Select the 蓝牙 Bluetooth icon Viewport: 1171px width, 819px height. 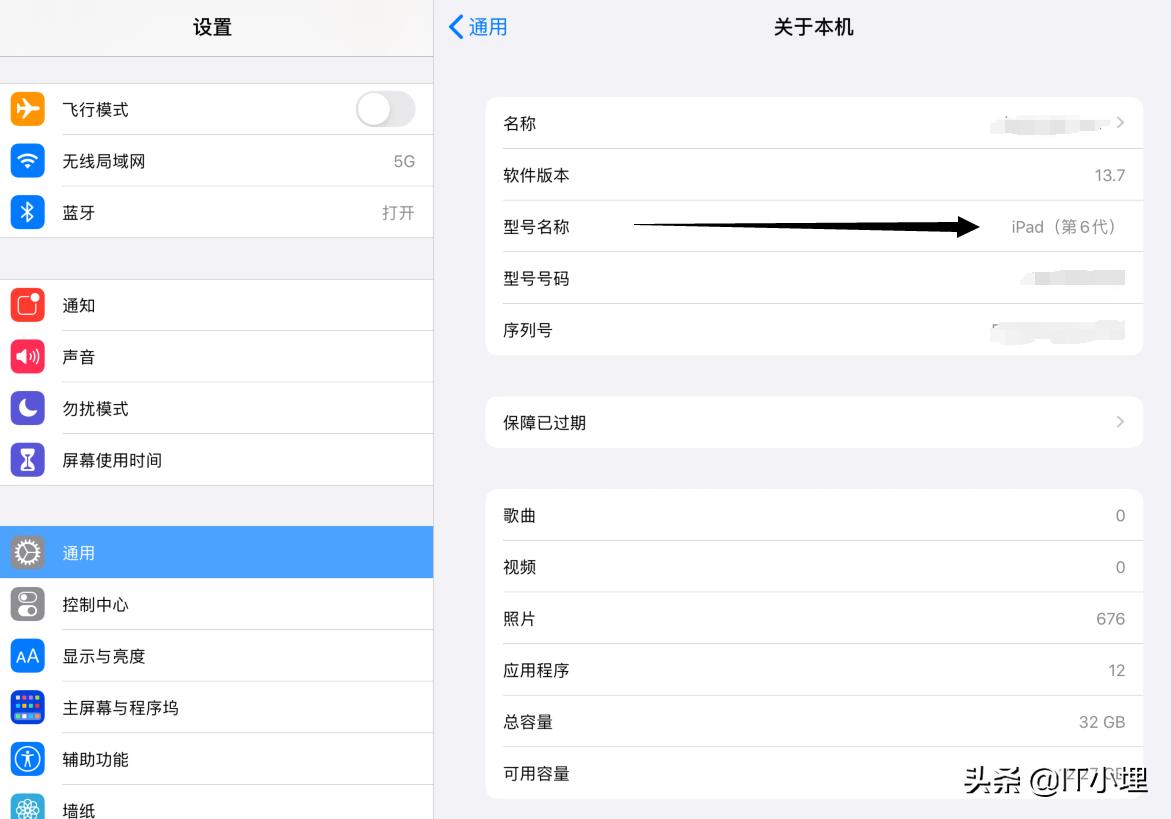point(27,212)
